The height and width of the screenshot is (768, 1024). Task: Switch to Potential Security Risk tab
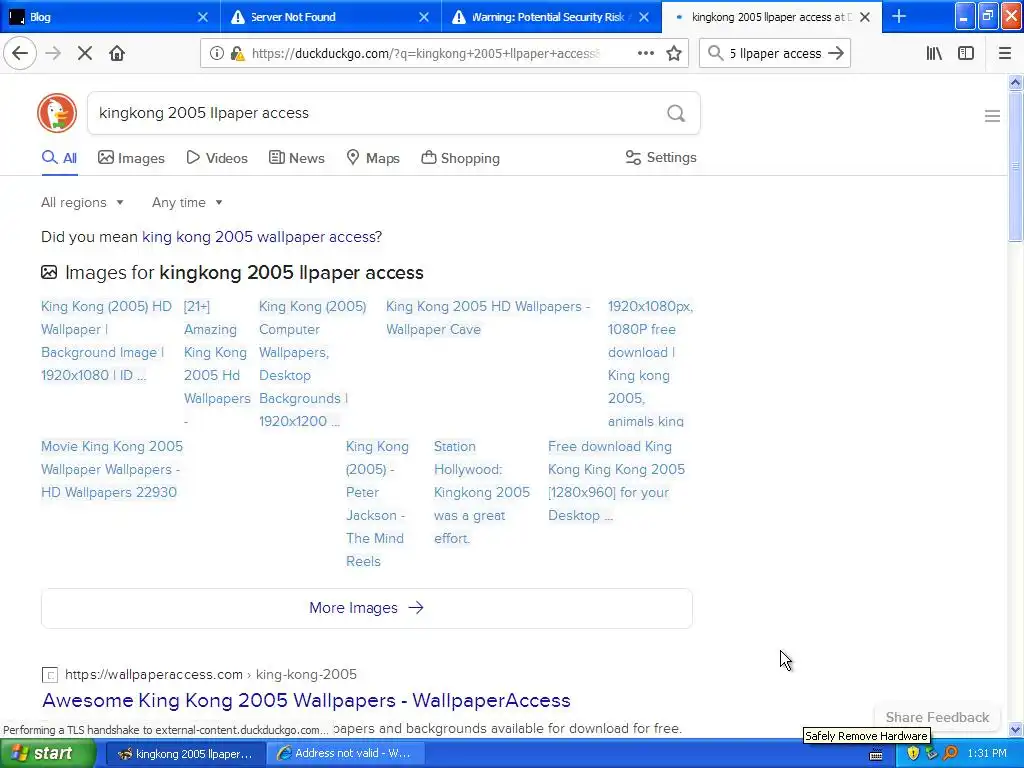coord(551,17)
